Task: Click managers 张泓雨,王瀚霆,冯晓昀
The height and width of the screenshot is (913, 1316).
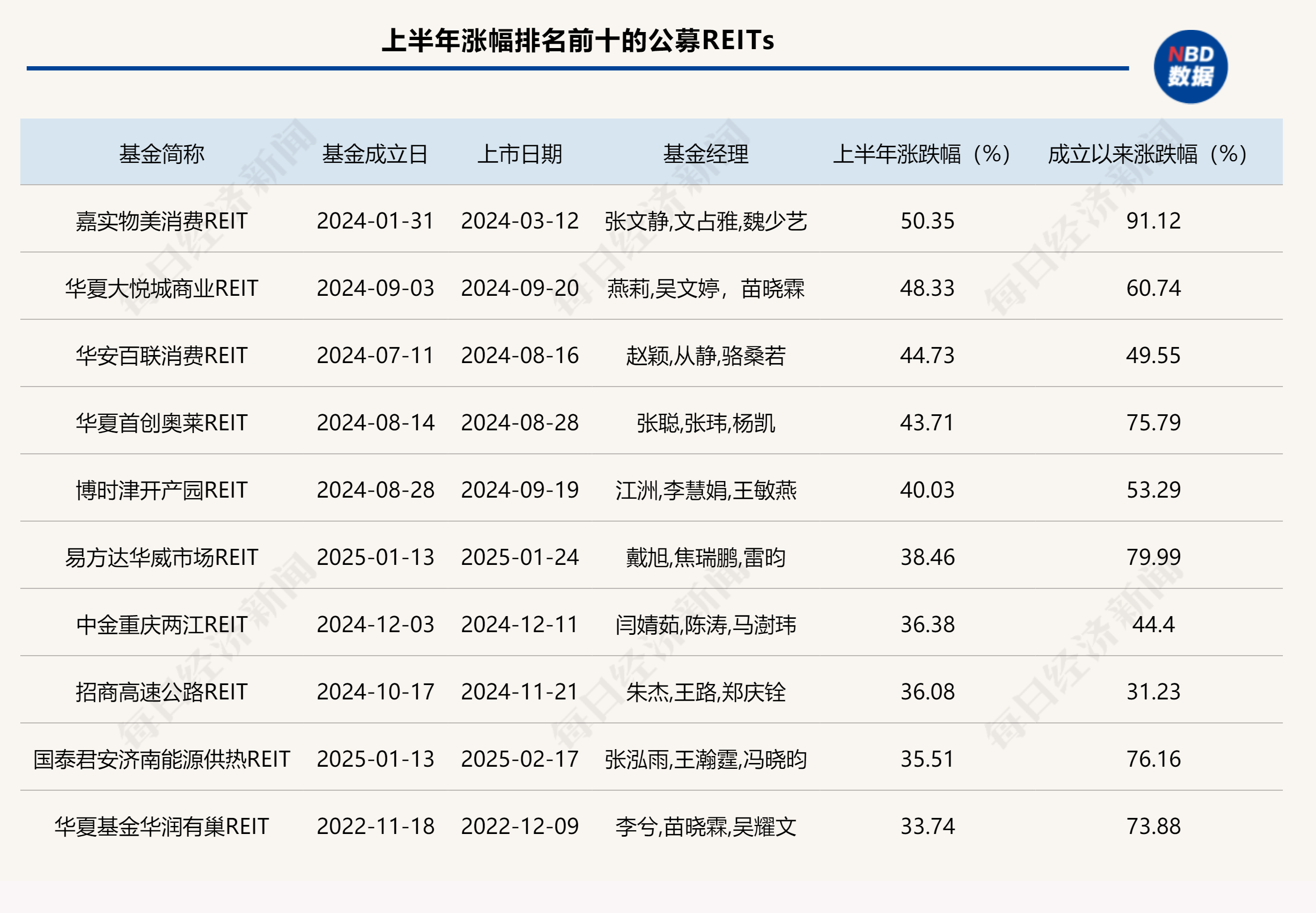Action: 705,759
